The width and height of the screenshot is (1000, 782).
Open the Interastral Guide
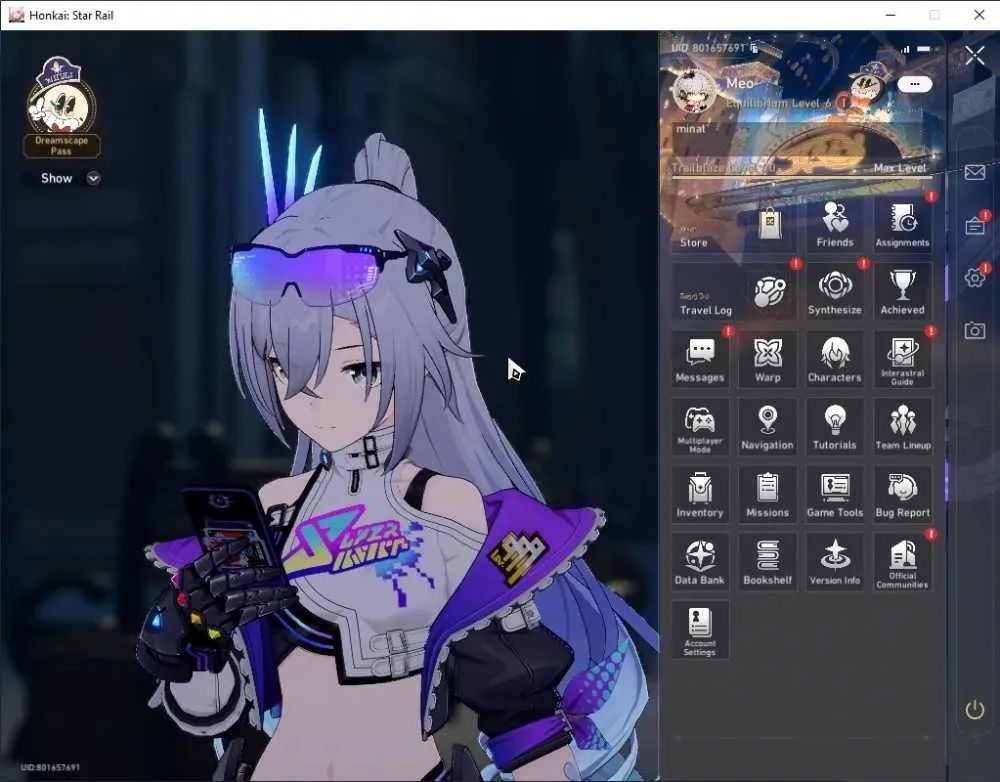pyautogui.click(x=902, y=360)
